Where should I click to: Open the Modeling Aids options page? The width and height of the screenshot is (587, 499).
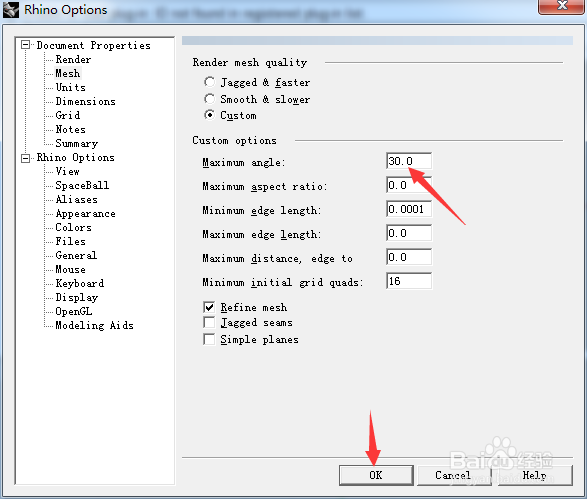94,325
